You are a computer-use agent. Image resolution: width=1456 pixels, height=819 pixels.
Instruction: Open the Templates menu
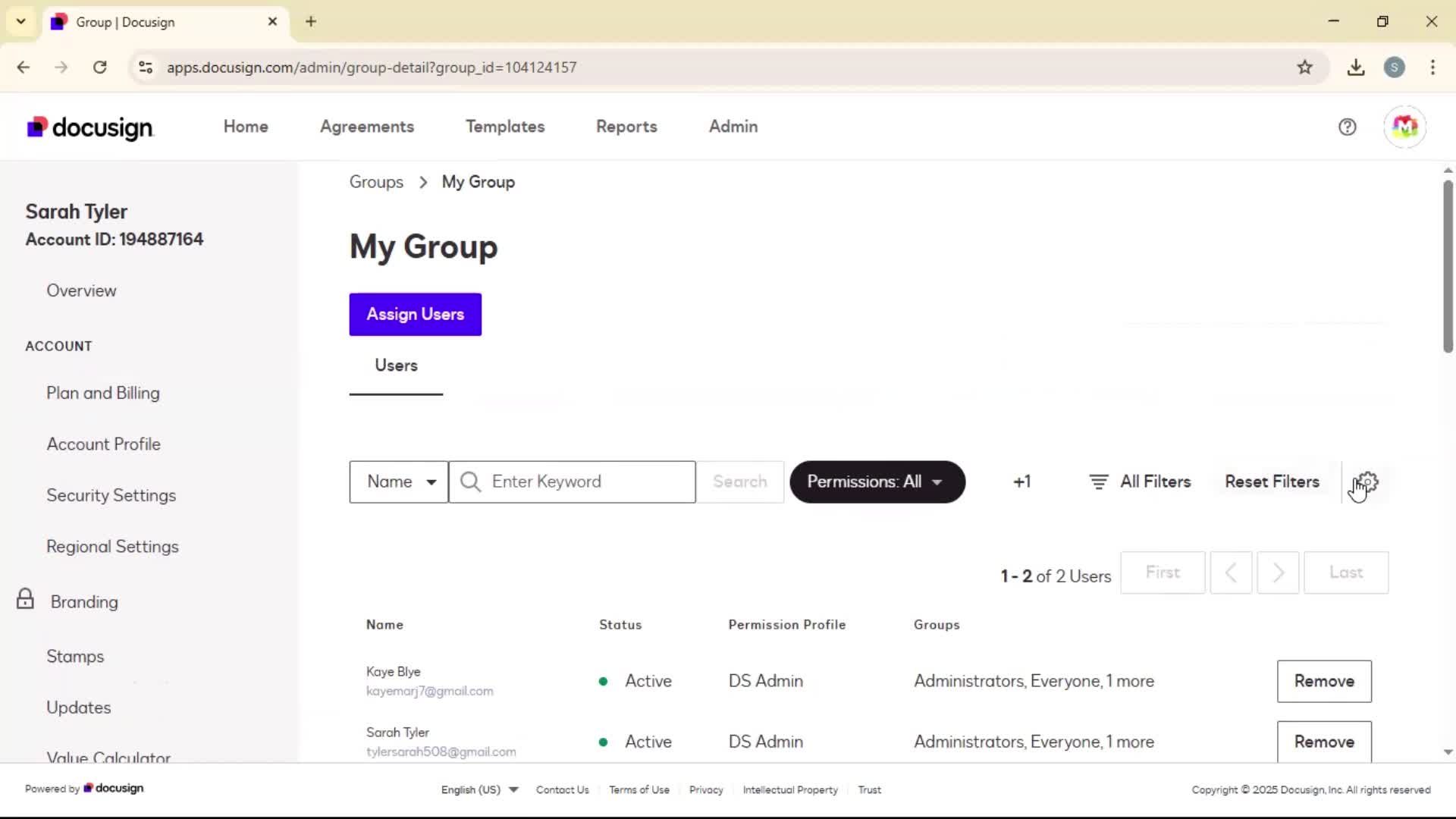tap(505, 127)
